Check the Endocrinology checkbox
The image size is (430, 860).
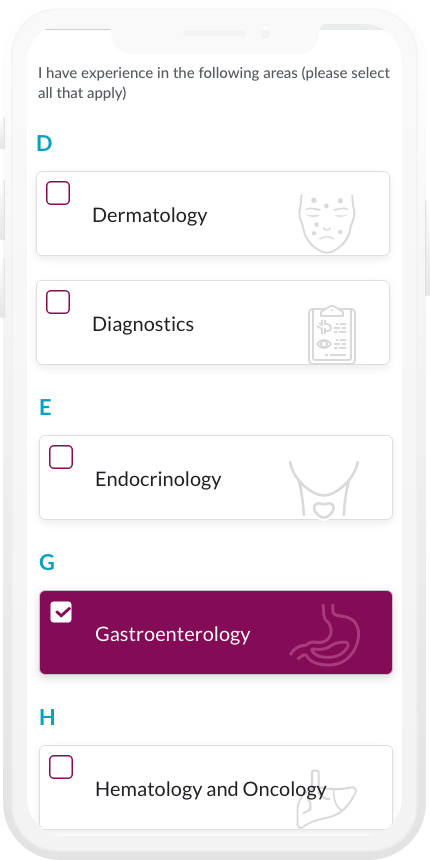[61, 457]
